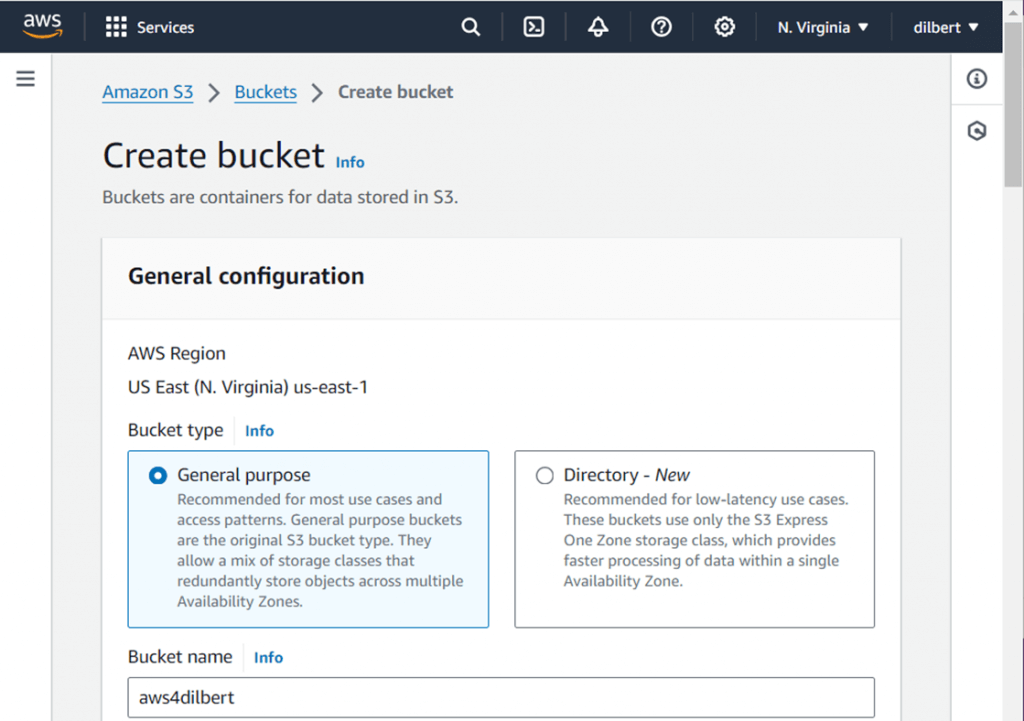Click Info next to Bucket type

(x=259, y=430)
